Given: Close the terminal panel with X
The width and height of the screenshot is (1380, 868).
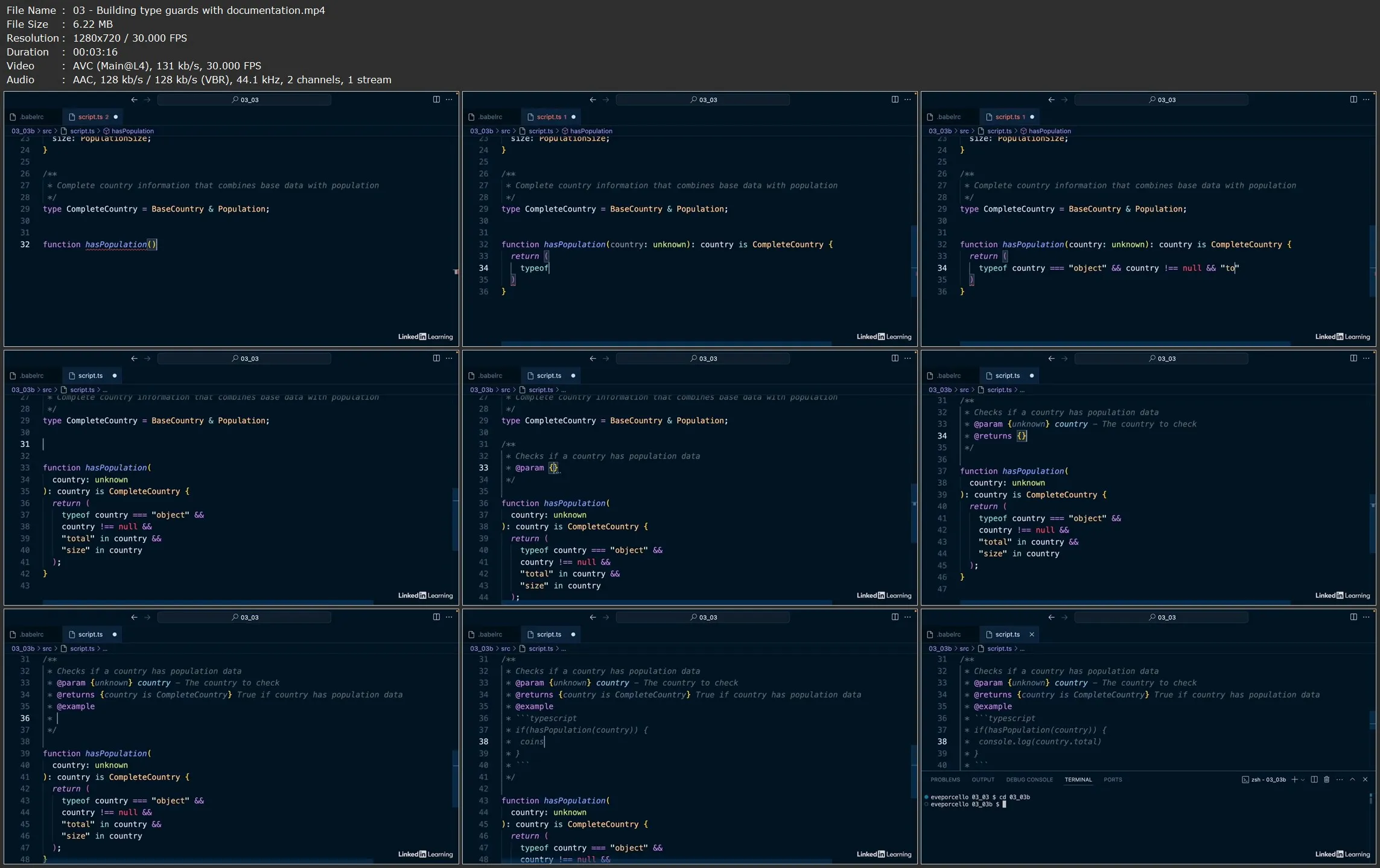Looking at the screenshot, I should point(1365,779).
